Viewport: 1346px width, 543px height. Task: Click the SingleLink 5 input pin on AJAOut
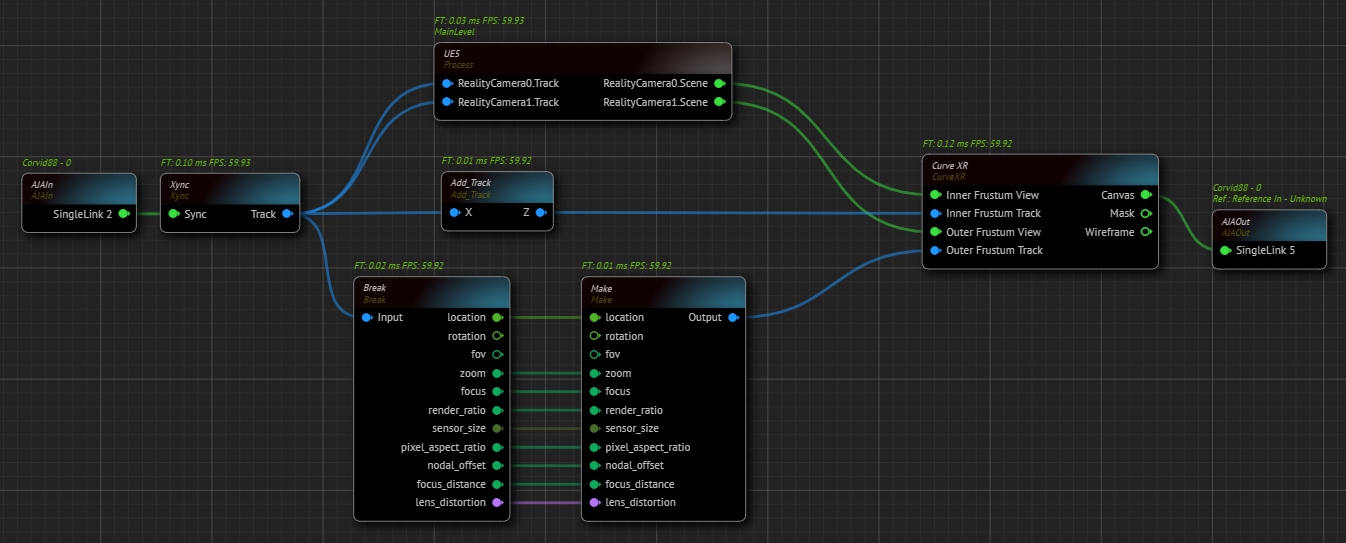coord(1225,250)
